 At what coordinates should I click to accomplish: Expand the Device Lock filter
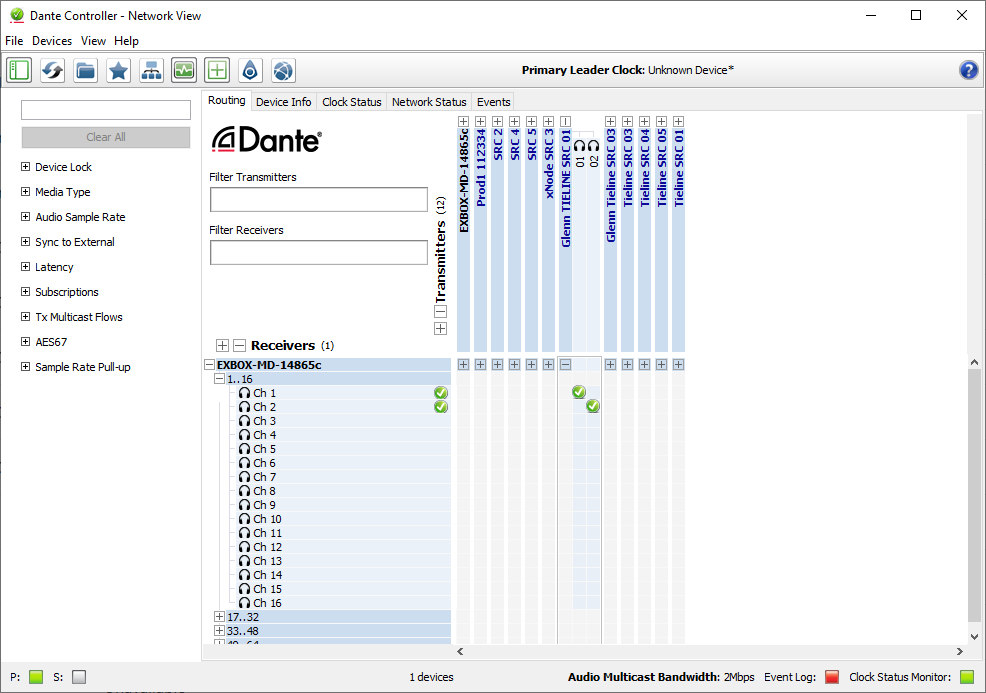[x=26, y=167]
